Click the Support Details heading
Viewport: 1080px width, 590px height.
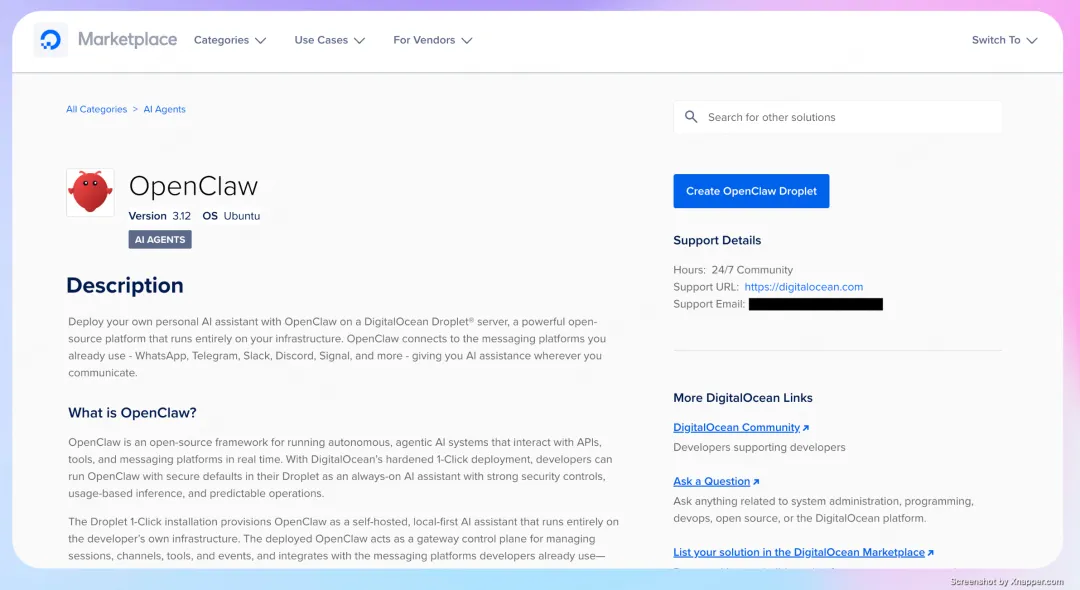click(717, 240)
